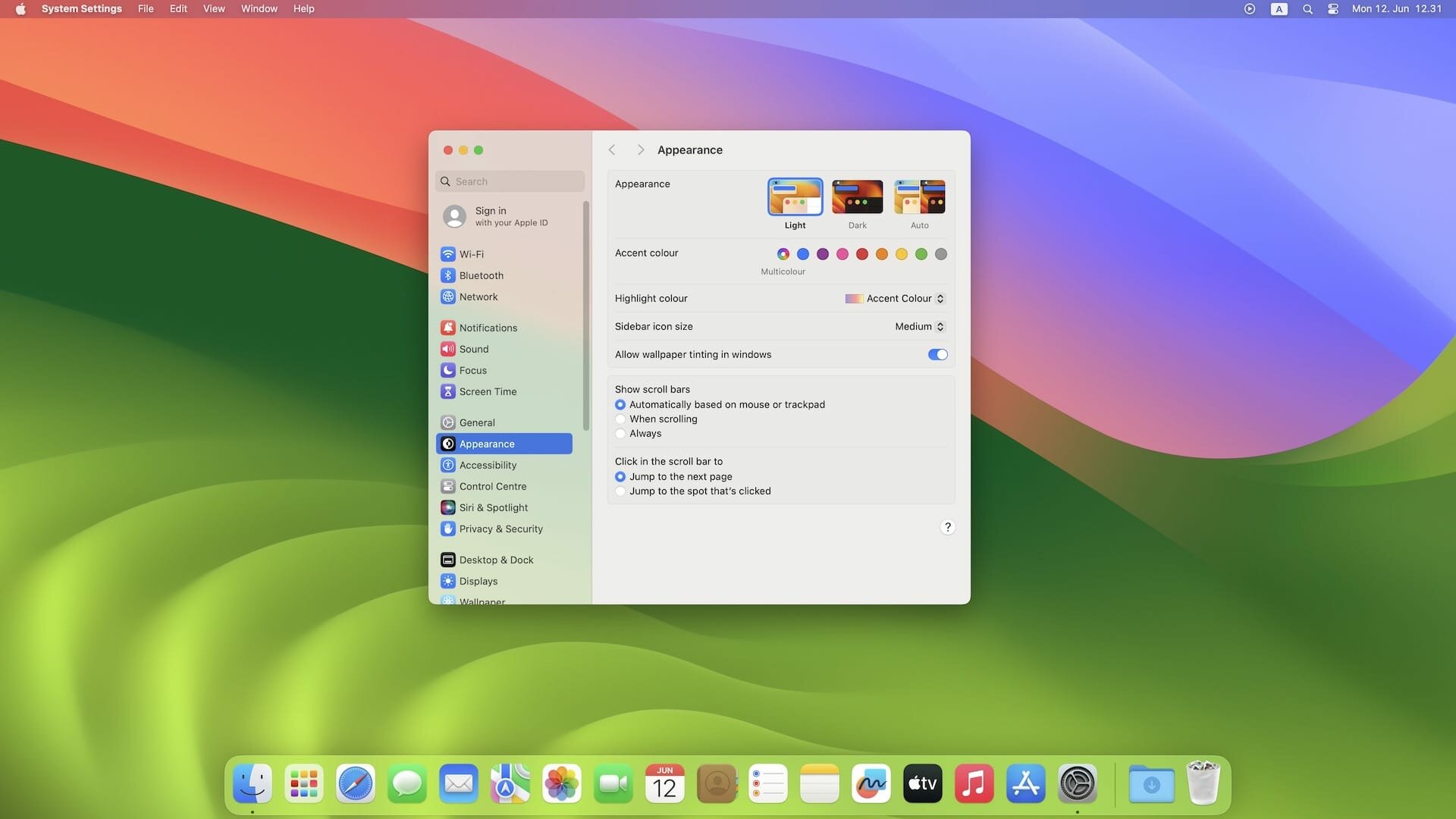Click the View menu in menu bar
1456x819 pixels.
pyautogui.click(x=213, y=8)
